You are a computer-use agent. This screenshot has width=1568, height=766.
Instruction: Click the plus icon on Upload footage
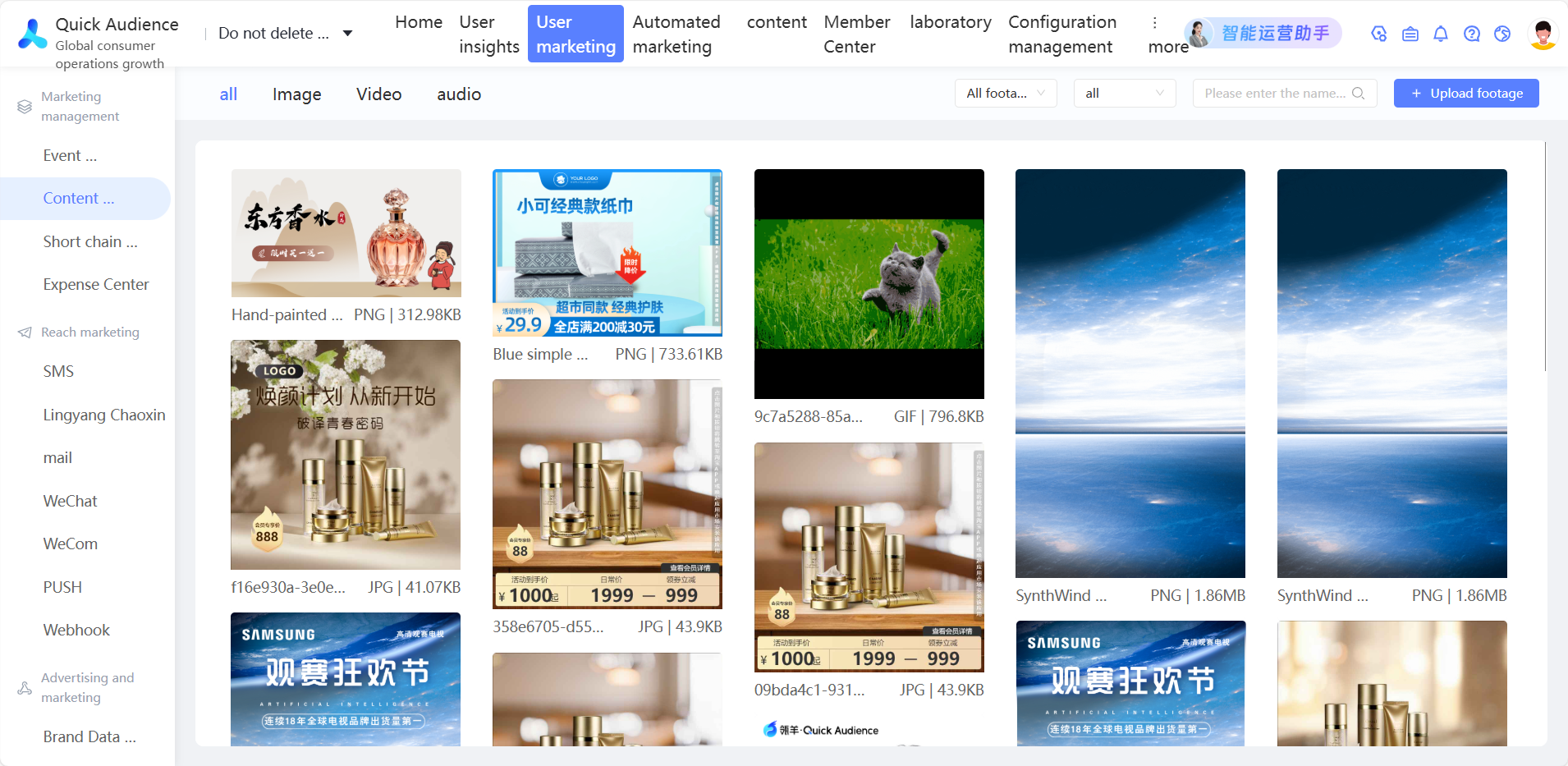click(1416, 94)
